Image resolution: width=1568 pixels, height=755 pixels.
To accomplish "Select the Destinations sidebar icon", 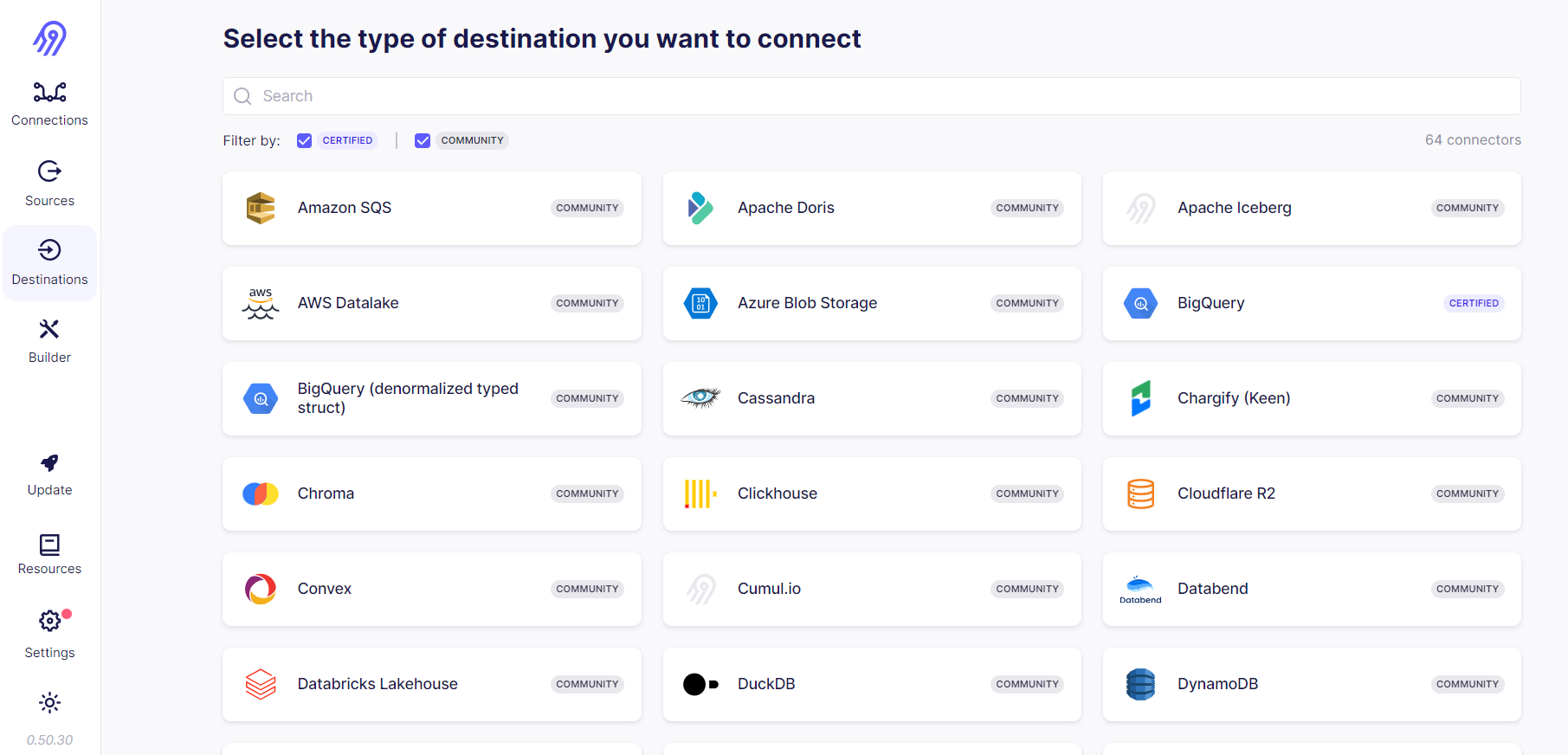I will click(x=49, y=261).
